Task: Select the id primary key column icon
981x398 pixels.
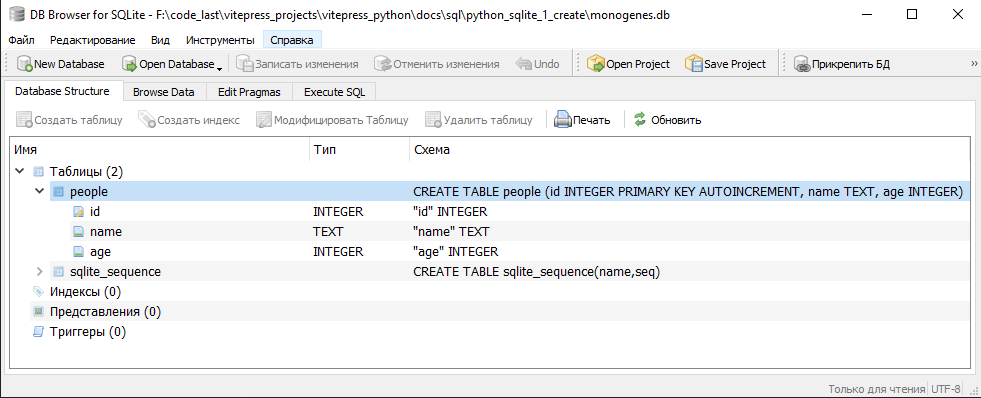Action: 78,212
